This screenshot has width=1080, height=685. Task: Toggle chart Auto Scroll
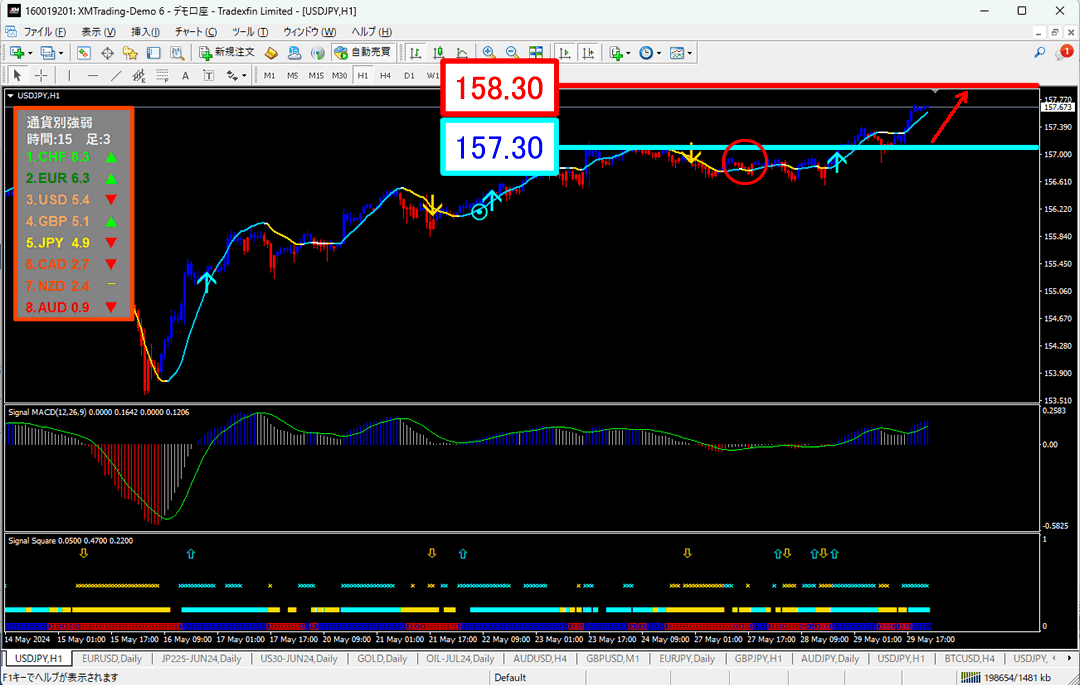(x=565, y=52)
